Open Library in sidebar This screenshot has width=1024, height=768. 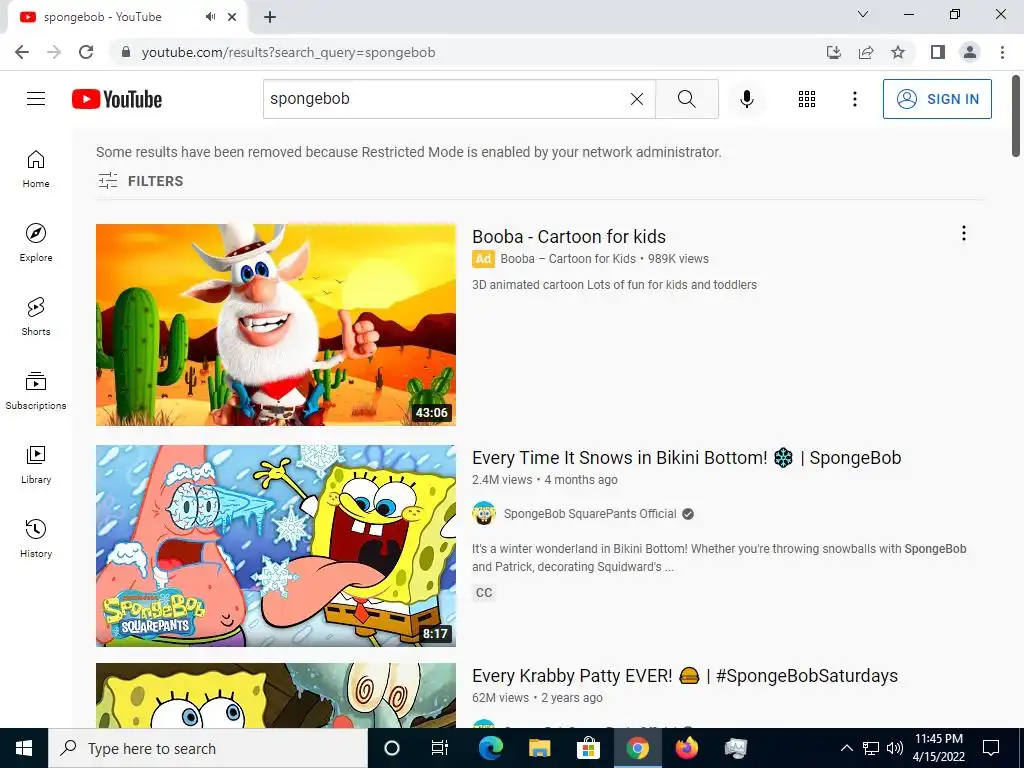[36, 464]
